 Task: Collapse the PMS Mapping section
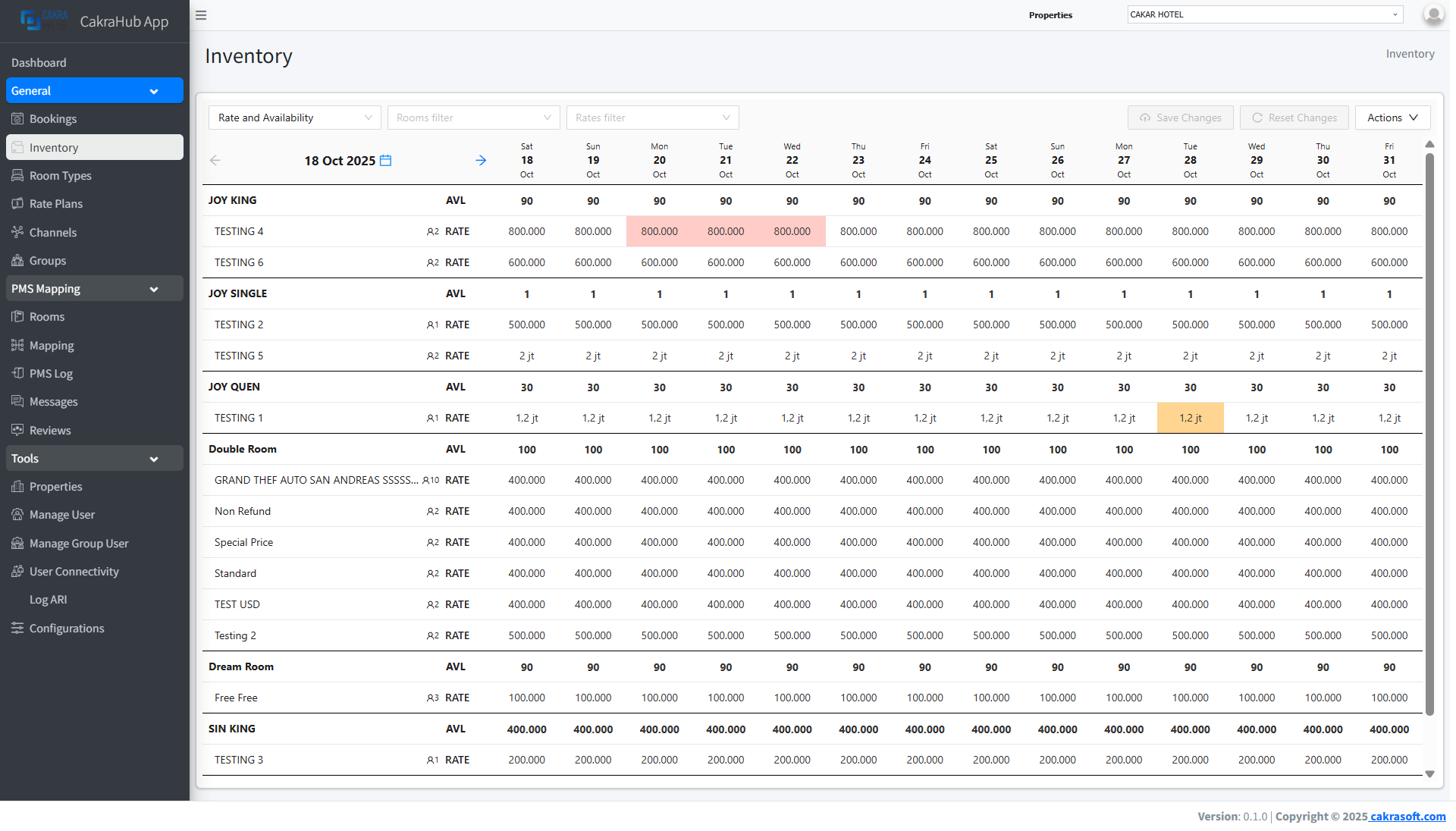(x=94, y=289)
